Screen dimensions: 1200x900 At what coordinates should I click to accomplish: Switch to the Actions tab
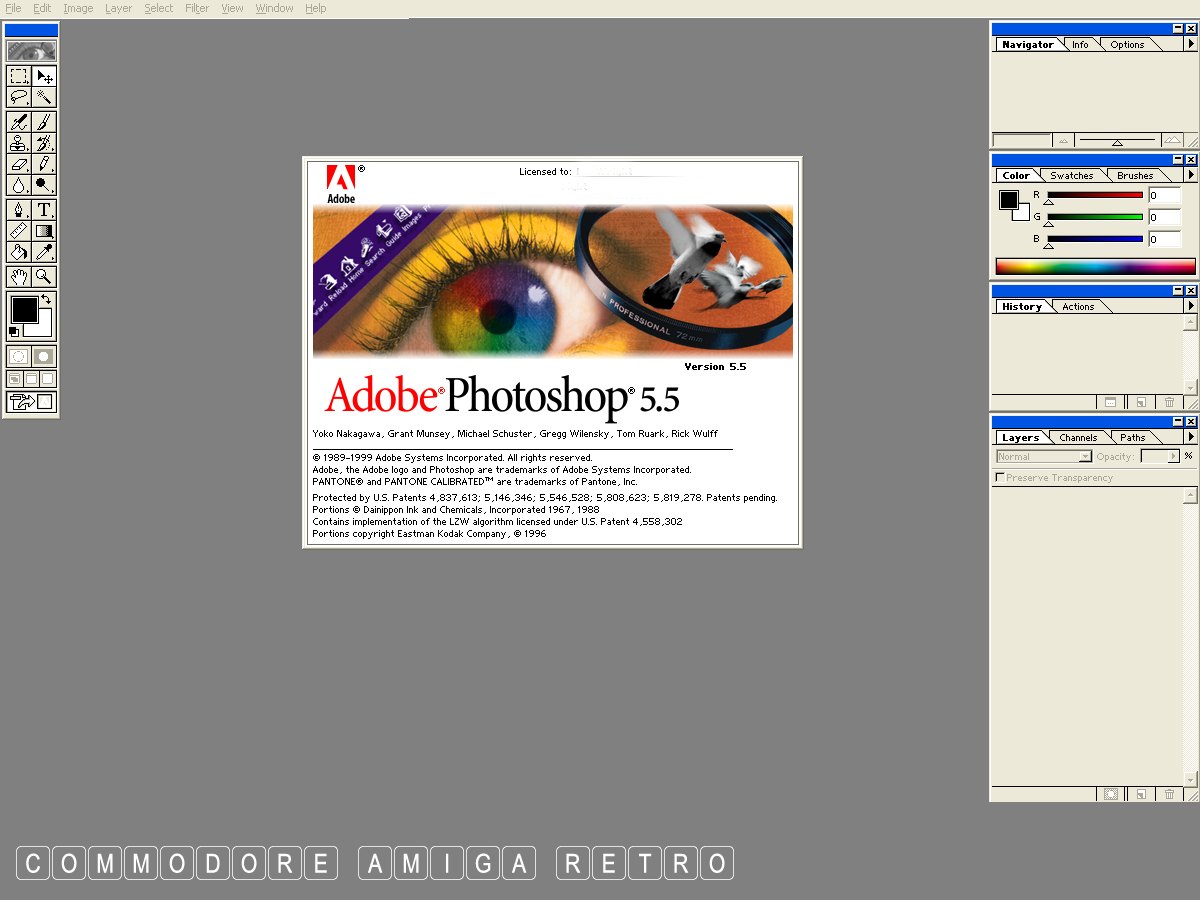coord(1078,307)
